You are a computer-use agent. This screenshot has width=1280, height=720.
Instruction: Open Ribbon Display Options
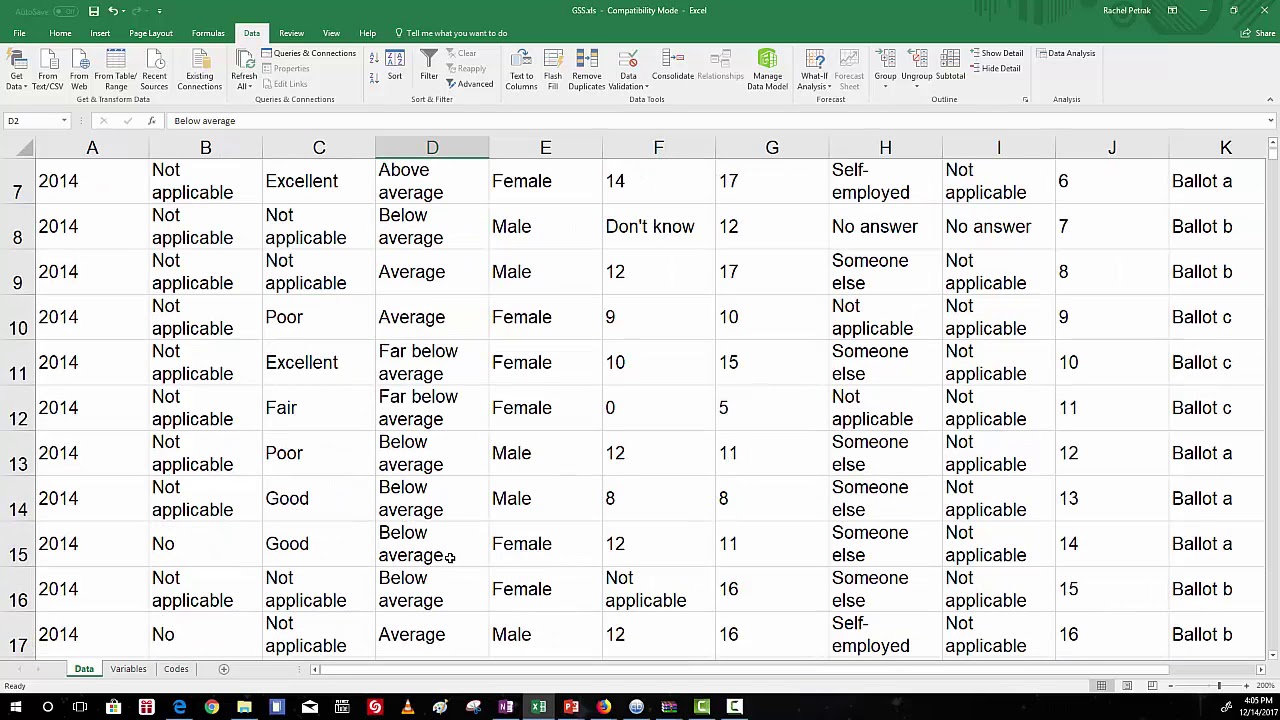point(1172,11)
